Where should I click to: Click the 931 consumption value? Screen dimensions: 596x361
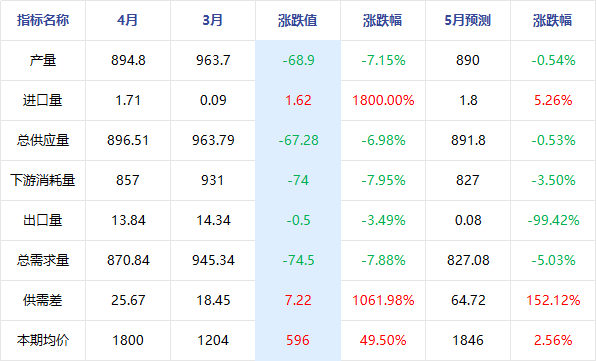click(212, 180)
